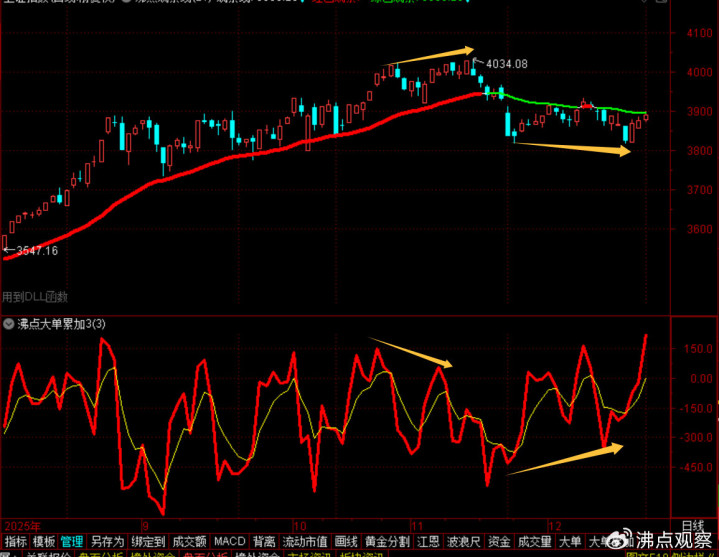
Task: Switch indicator to MACD
Action: coord(230,542)
